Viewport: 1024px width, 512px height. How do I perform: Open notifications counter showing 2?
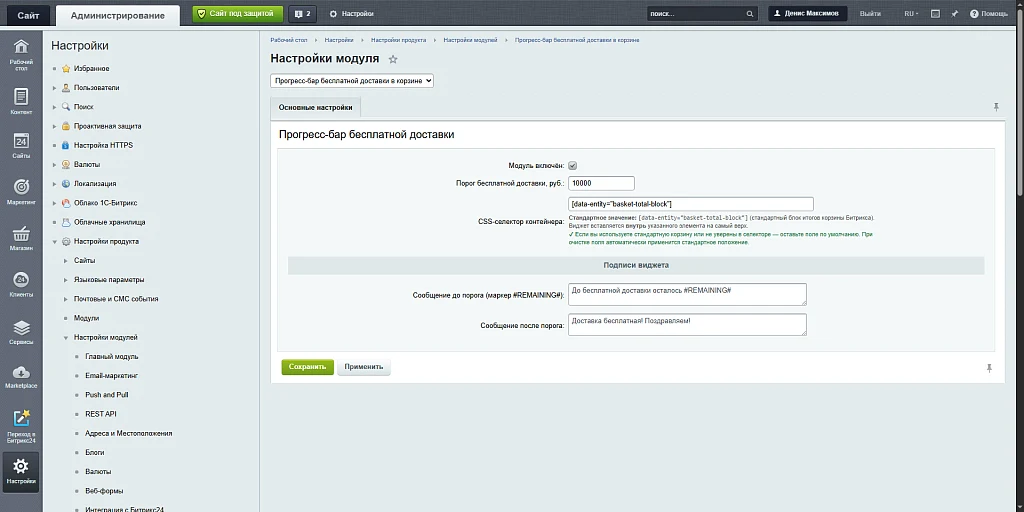tap(302, 14)
